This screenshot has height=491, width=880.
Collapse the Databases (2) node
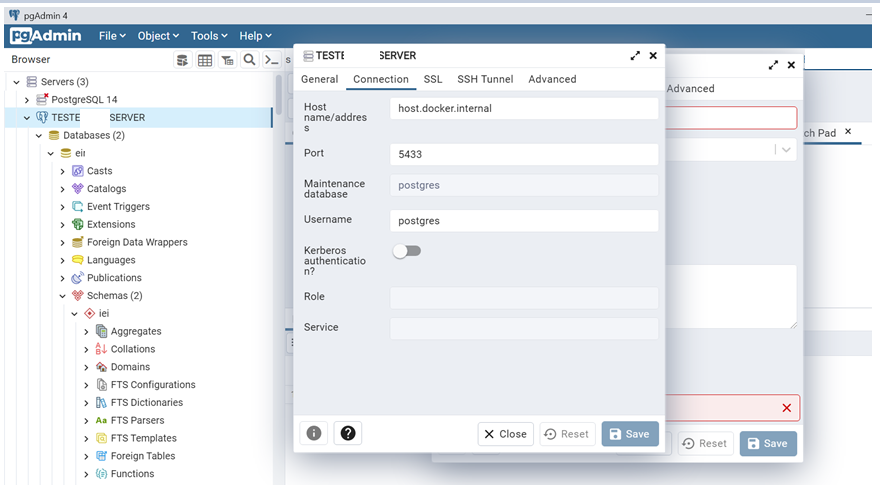[x=39, y=136]
